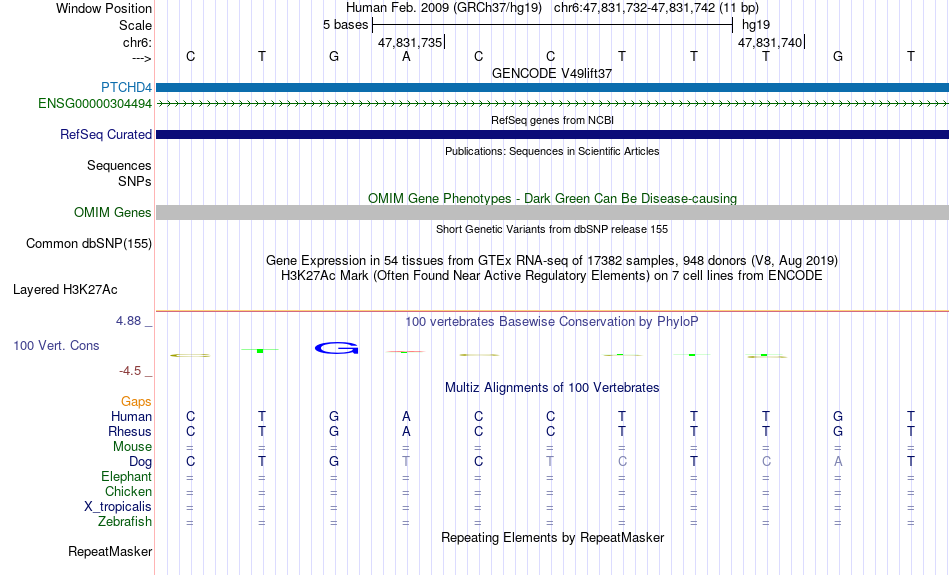Click the GTEx Gene Expression title

[x=552, y=261]
